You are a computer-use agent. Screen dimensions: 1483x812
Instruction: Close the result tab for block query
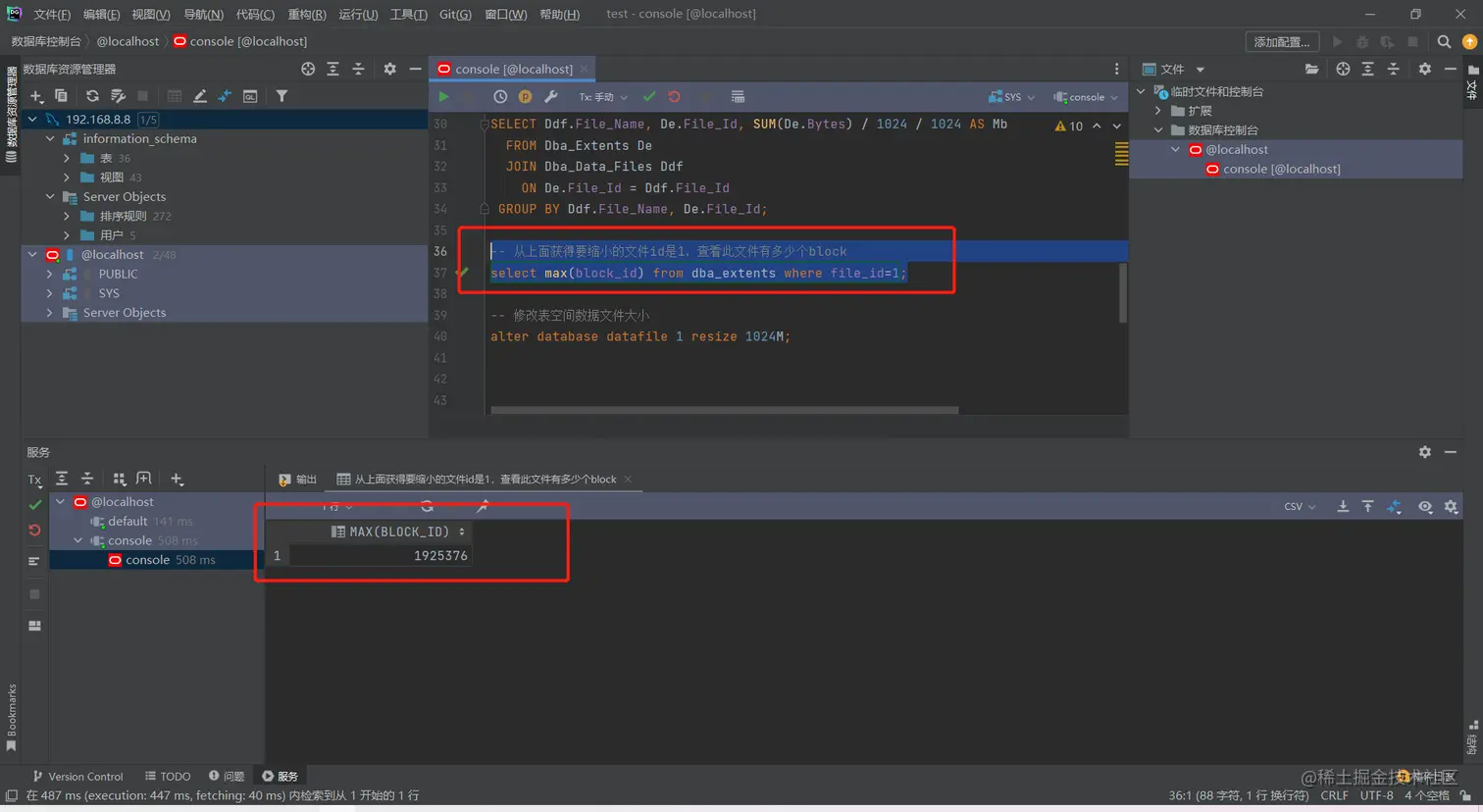[628, 480]
